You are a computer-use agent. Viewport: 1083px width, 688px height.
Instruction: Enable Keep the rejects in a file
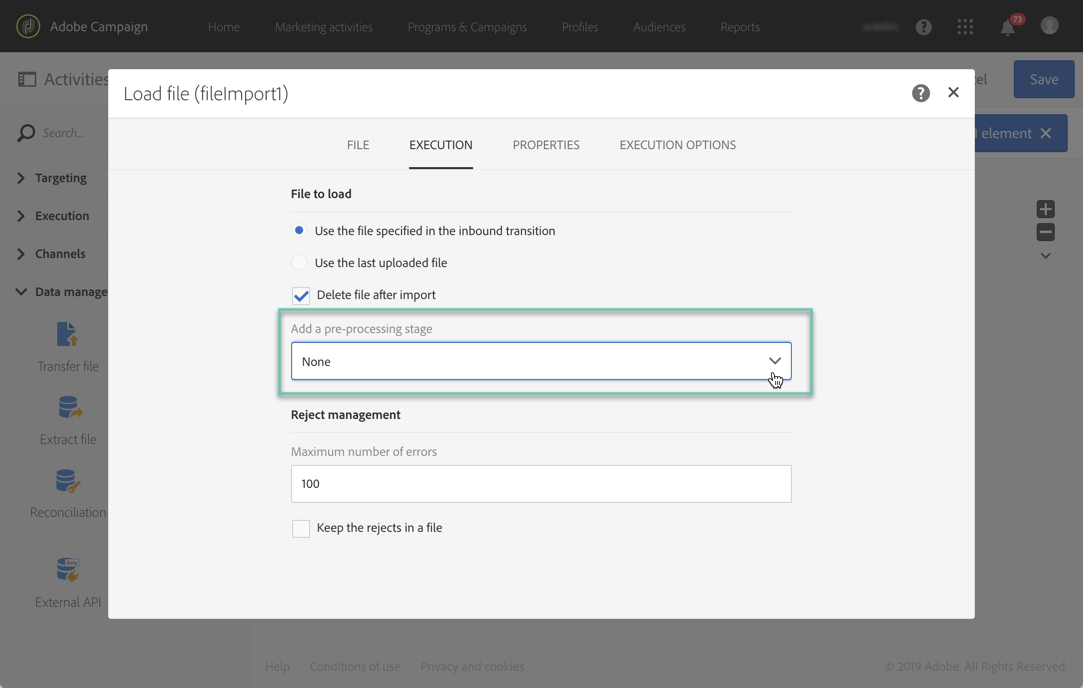[301, 528]
